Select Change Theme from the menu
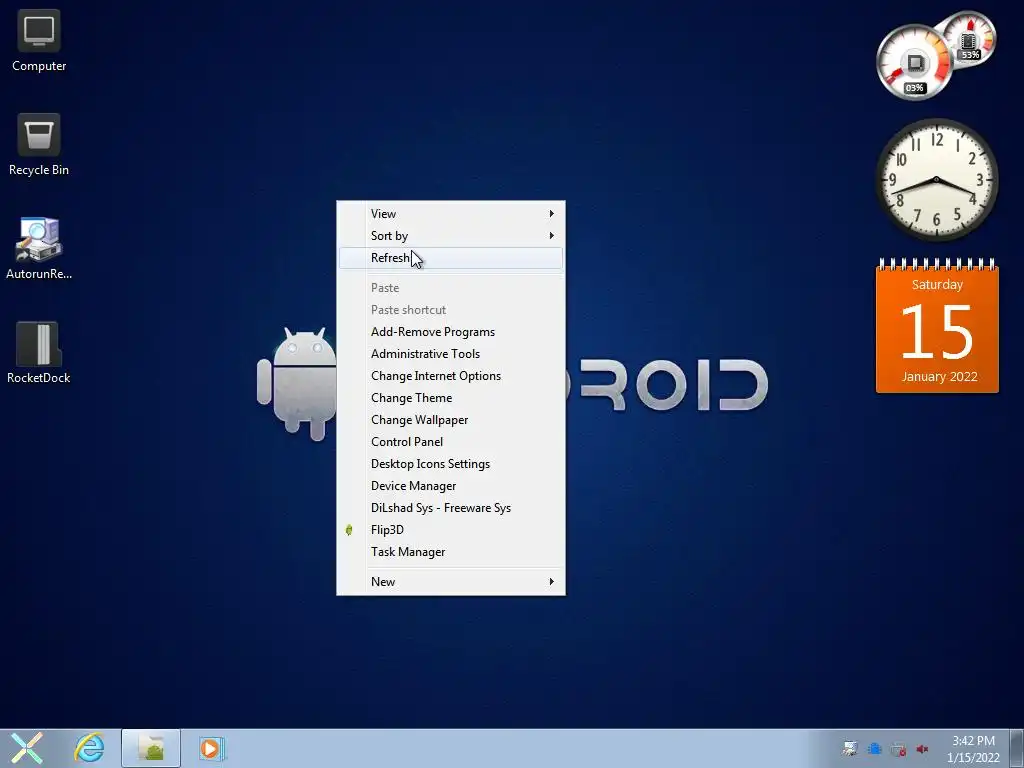Viewport: 1024px width, 768px height. coord(451,398)
